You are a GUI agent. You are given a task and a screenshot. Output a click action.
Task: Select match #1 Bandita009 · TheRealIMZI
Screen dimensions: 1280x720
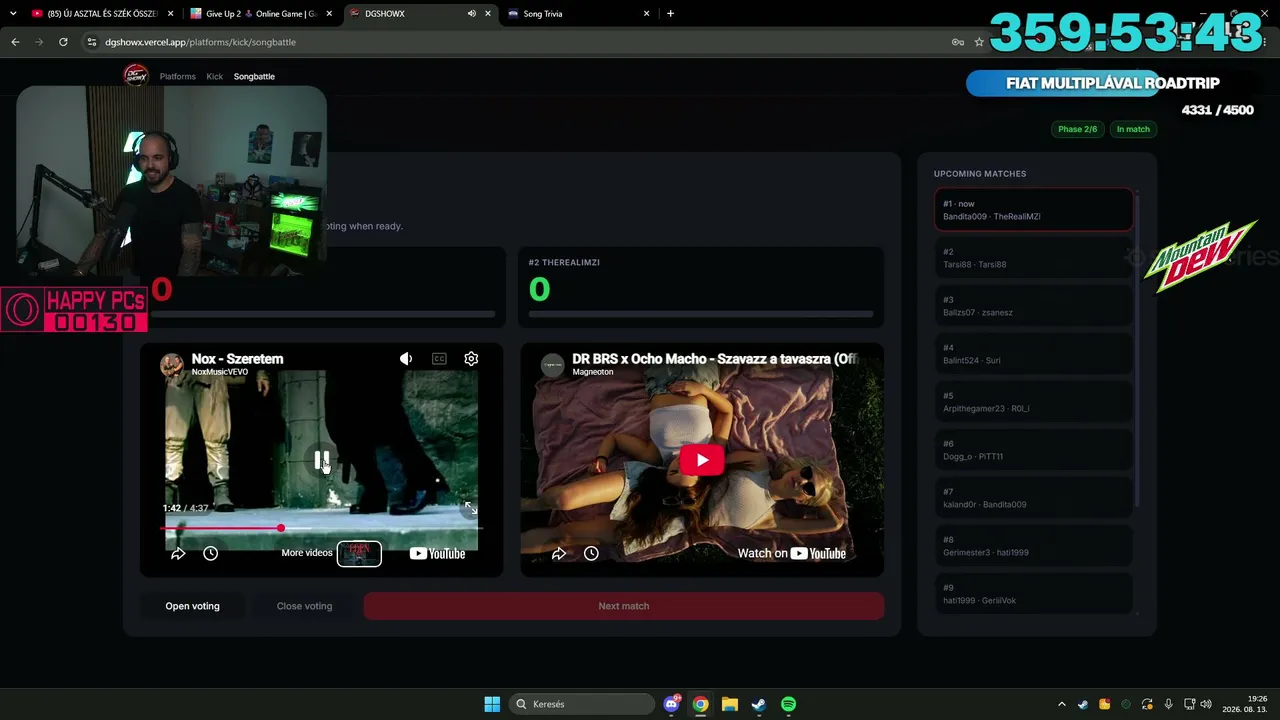pos(1033,210)
